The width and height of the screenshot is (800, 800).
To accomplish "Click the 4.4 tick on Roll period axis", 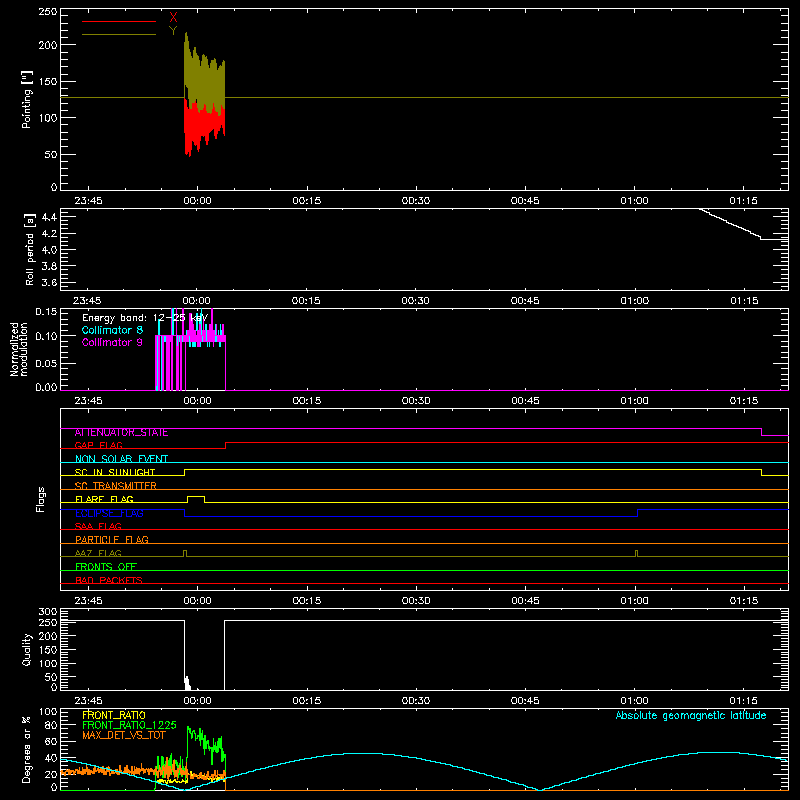I will 49,217.
